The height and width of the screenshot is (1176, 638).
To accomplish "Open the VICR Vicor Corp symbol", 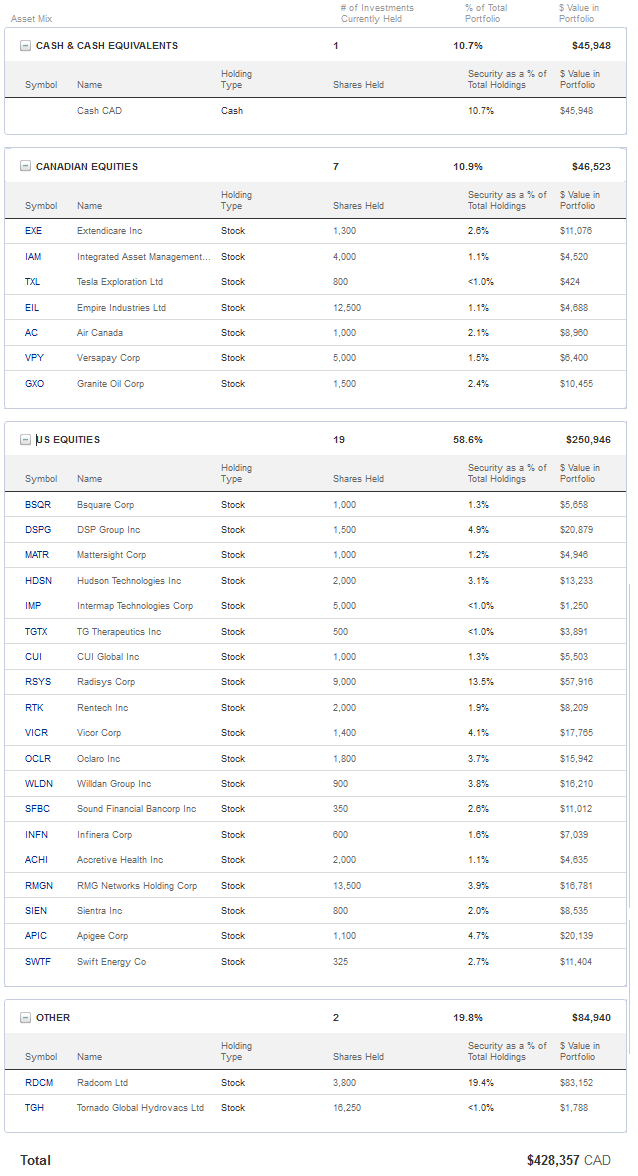I will 36,733.
